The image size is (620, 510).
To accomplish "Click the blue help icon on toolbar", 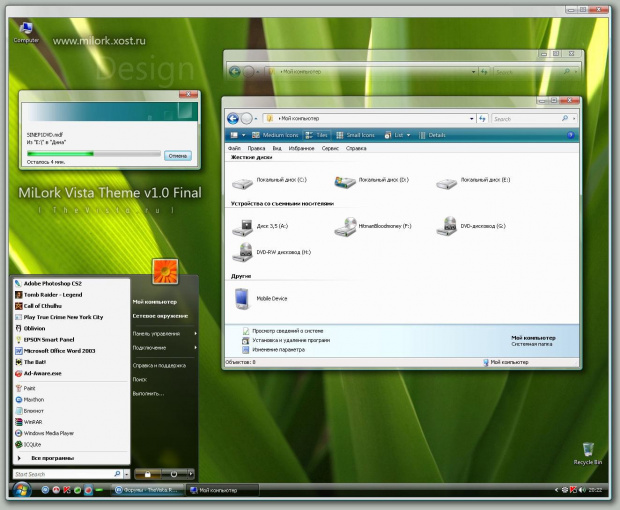I will tap(570, 135).
